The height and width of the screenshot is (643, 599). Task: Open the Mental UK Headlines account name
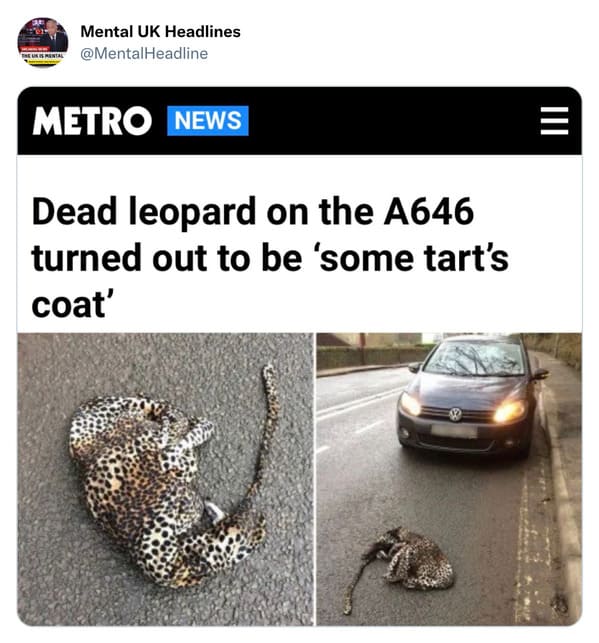(160, 32)
